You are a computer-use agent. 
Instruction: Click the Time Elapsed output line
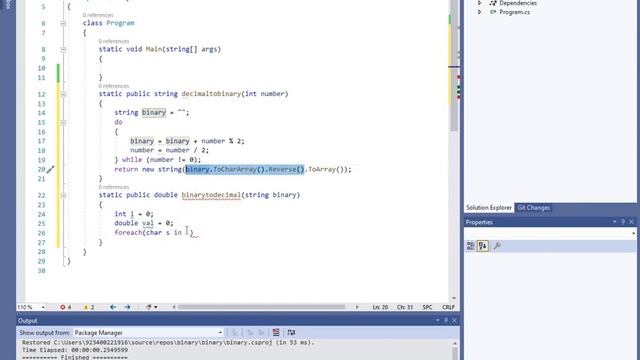point(75,350)
